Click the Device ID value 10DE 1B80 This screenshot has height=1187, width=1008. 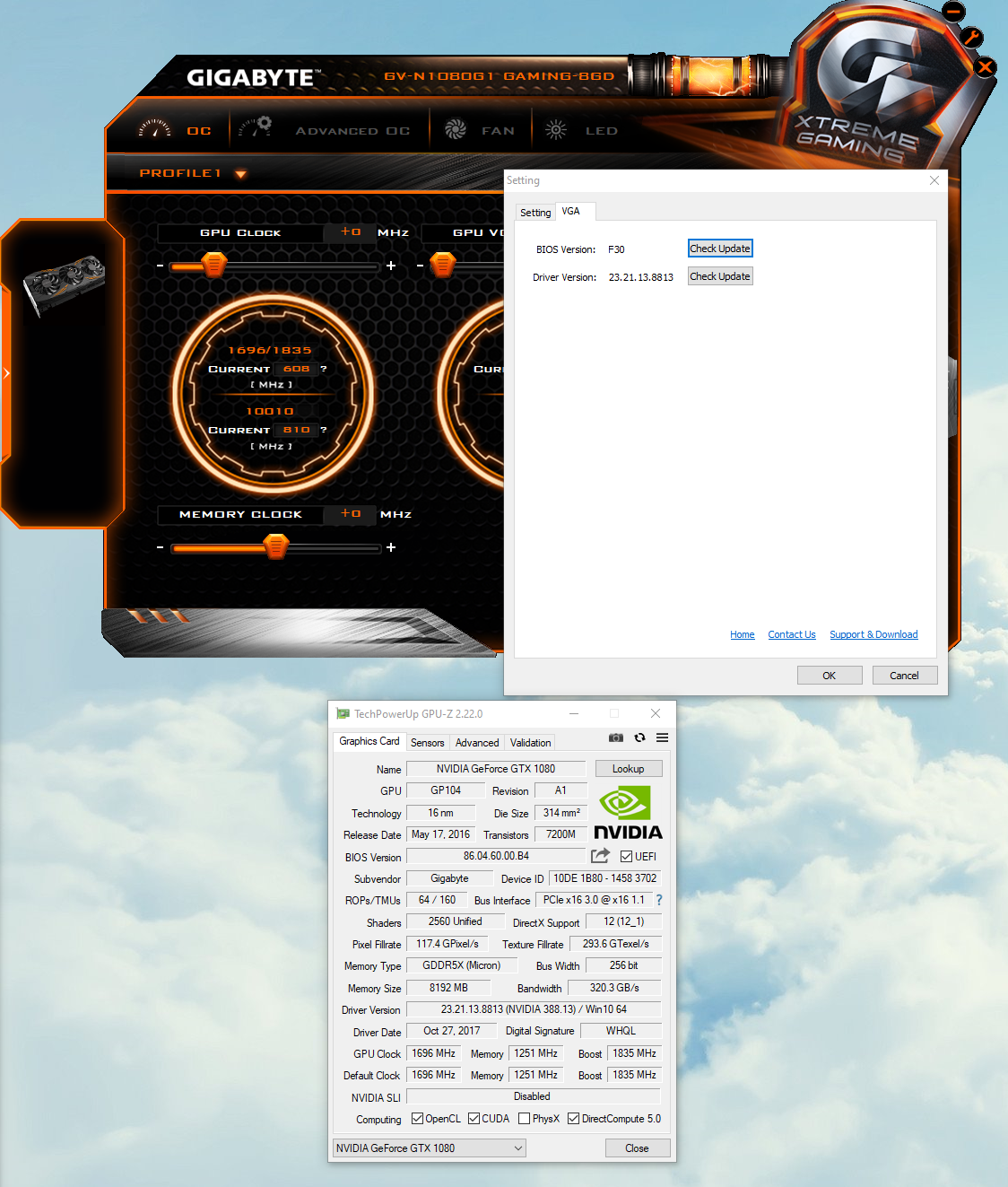[605, 878]
